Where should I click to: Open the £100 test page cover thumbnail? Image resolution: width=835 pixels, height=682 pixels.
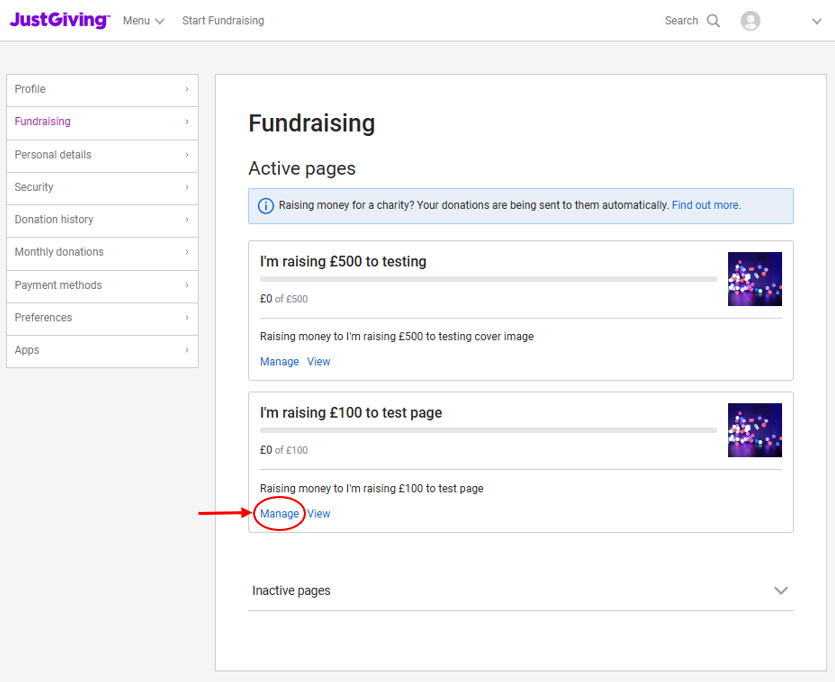(755, 430)
